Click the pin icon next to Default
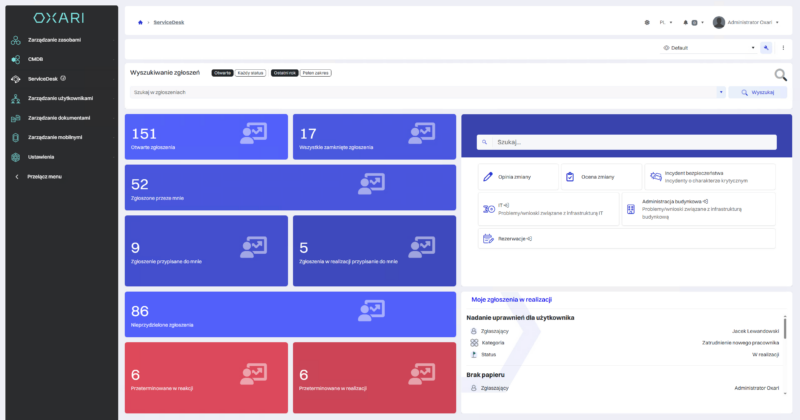Viewport: 800px width, 420px height. 766,47
